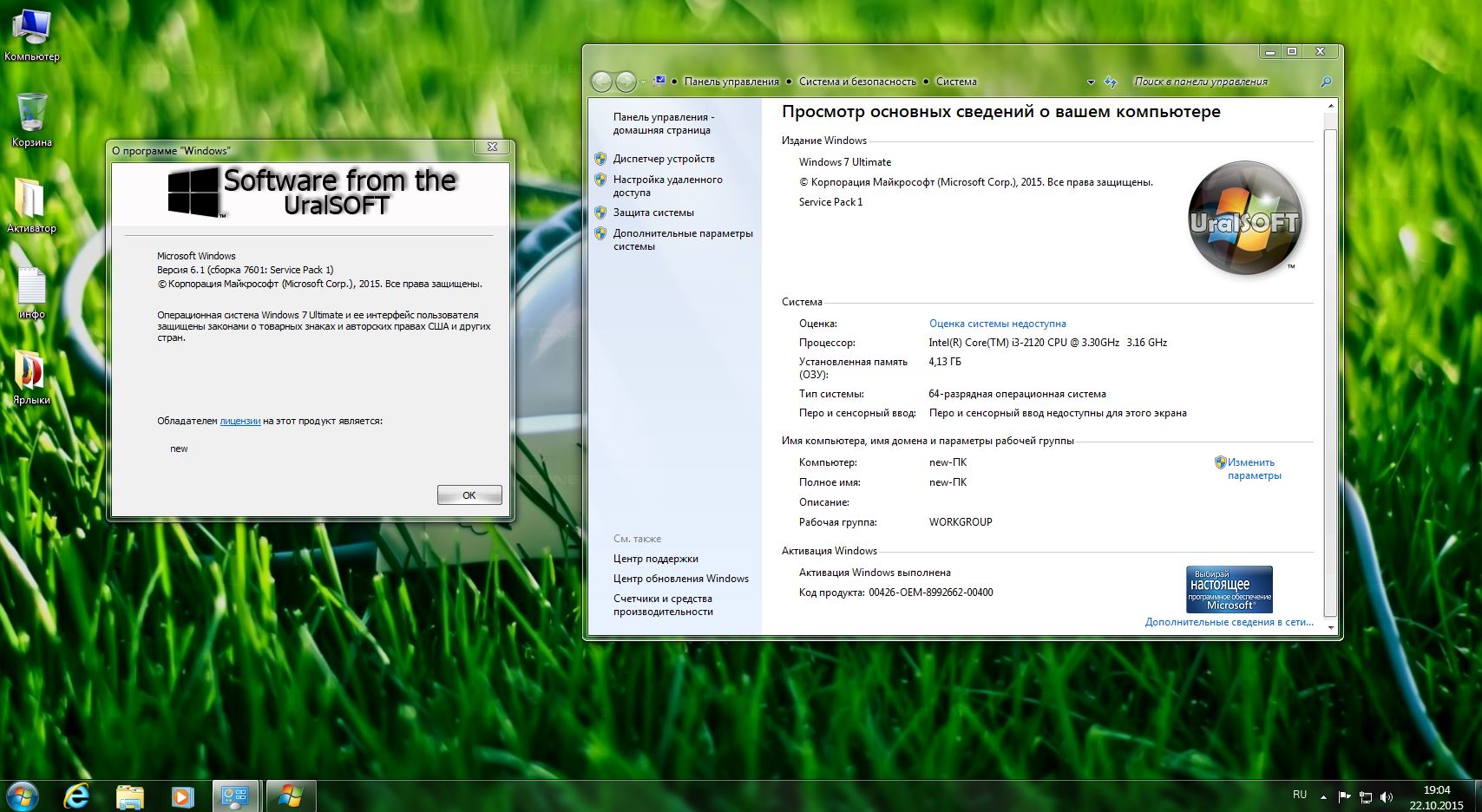Switch to the About Windows taskbar button
This screenshot has width=1482, height=812.
click(x=291, y=796)
